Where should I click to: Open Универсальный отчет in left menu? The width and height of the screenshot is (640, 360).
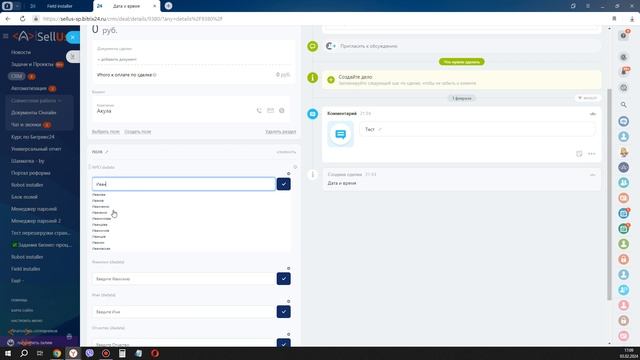36,149
